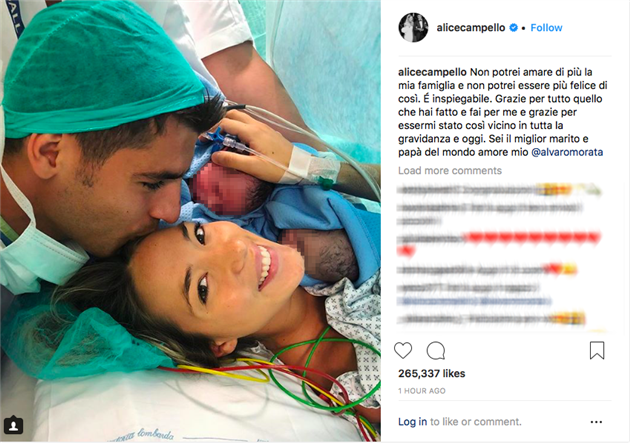The width and height of the screenshot is (630, 443).
Task: Click the 1 HOUR AGO timestamp
Action: click(x=422, y=391)
